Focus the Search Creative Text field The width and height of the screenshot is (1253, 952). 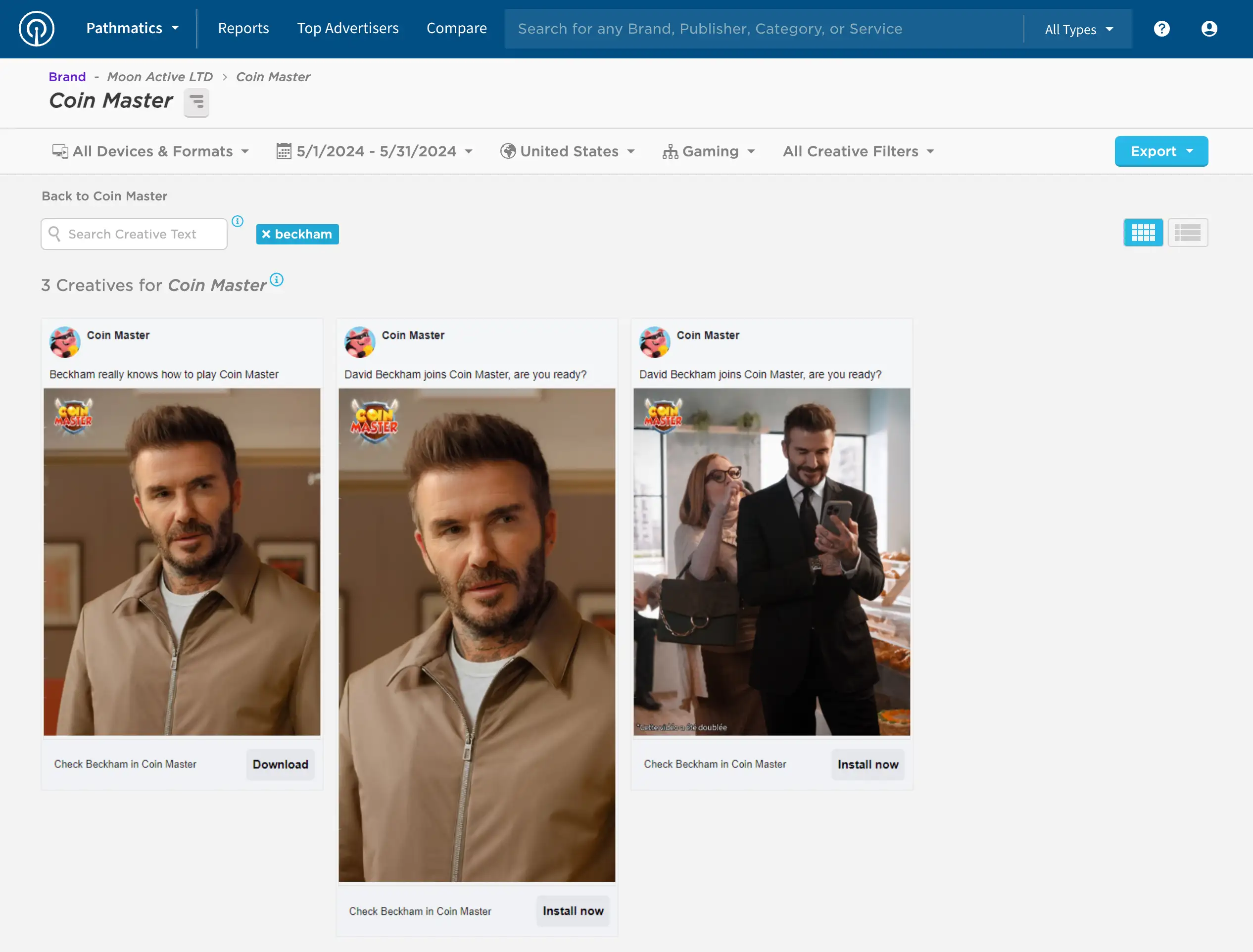click(134, 234)
